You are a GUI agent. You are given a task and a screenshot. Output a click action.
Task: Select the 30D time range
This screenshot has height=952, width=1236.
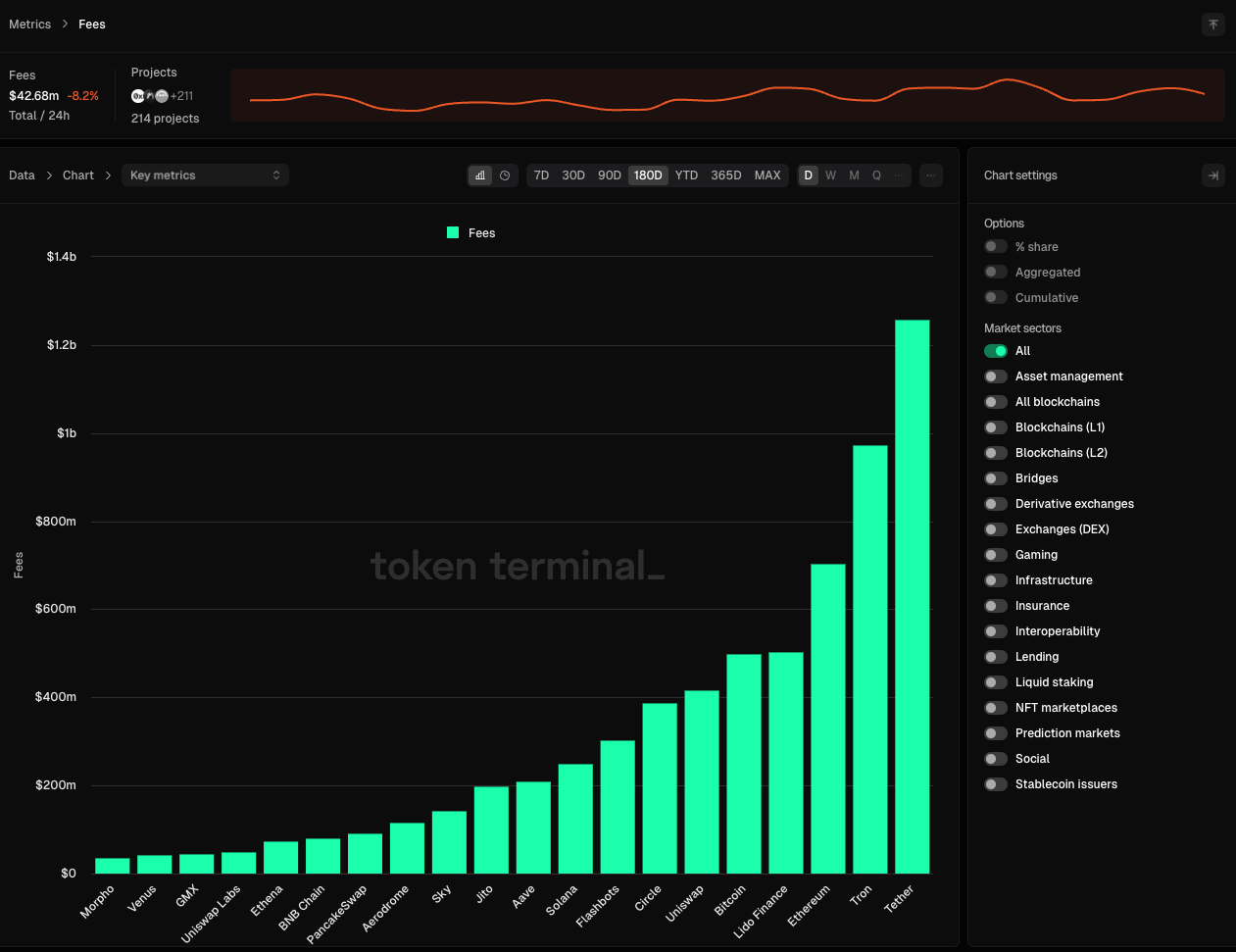[573, 175]
